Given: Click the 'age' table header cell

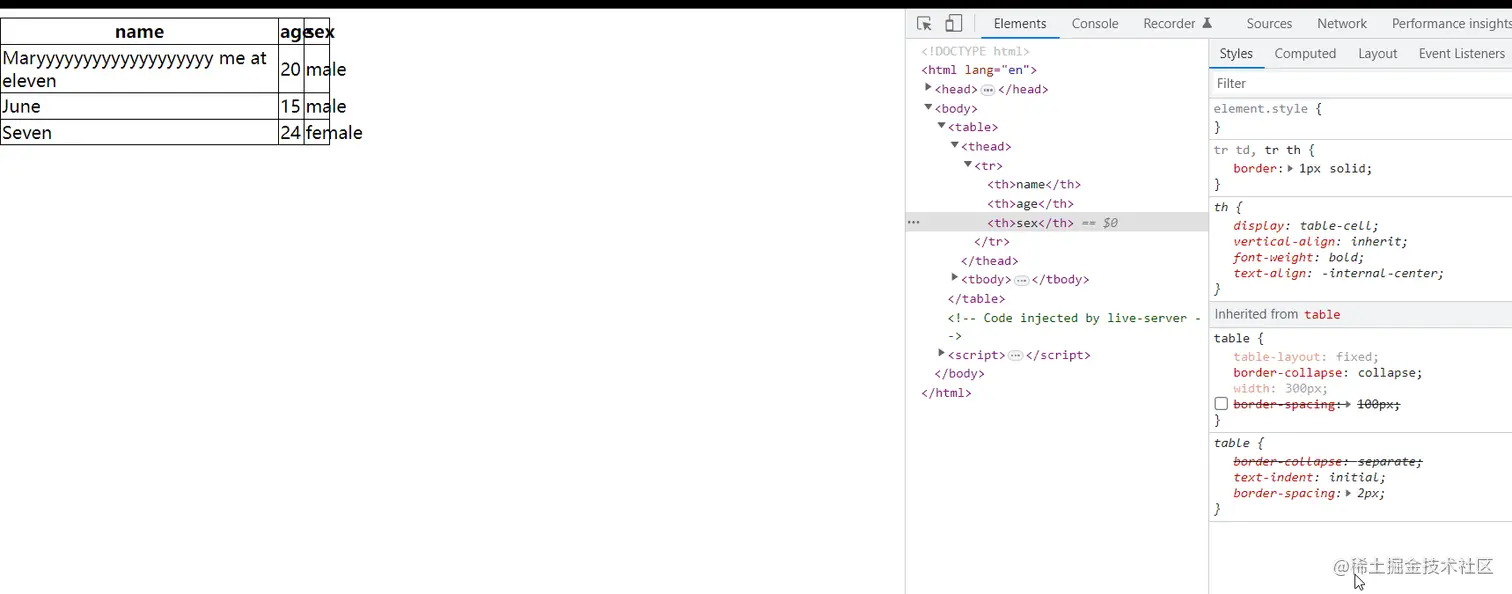Looking at the screenshot, I should (291, 32).
